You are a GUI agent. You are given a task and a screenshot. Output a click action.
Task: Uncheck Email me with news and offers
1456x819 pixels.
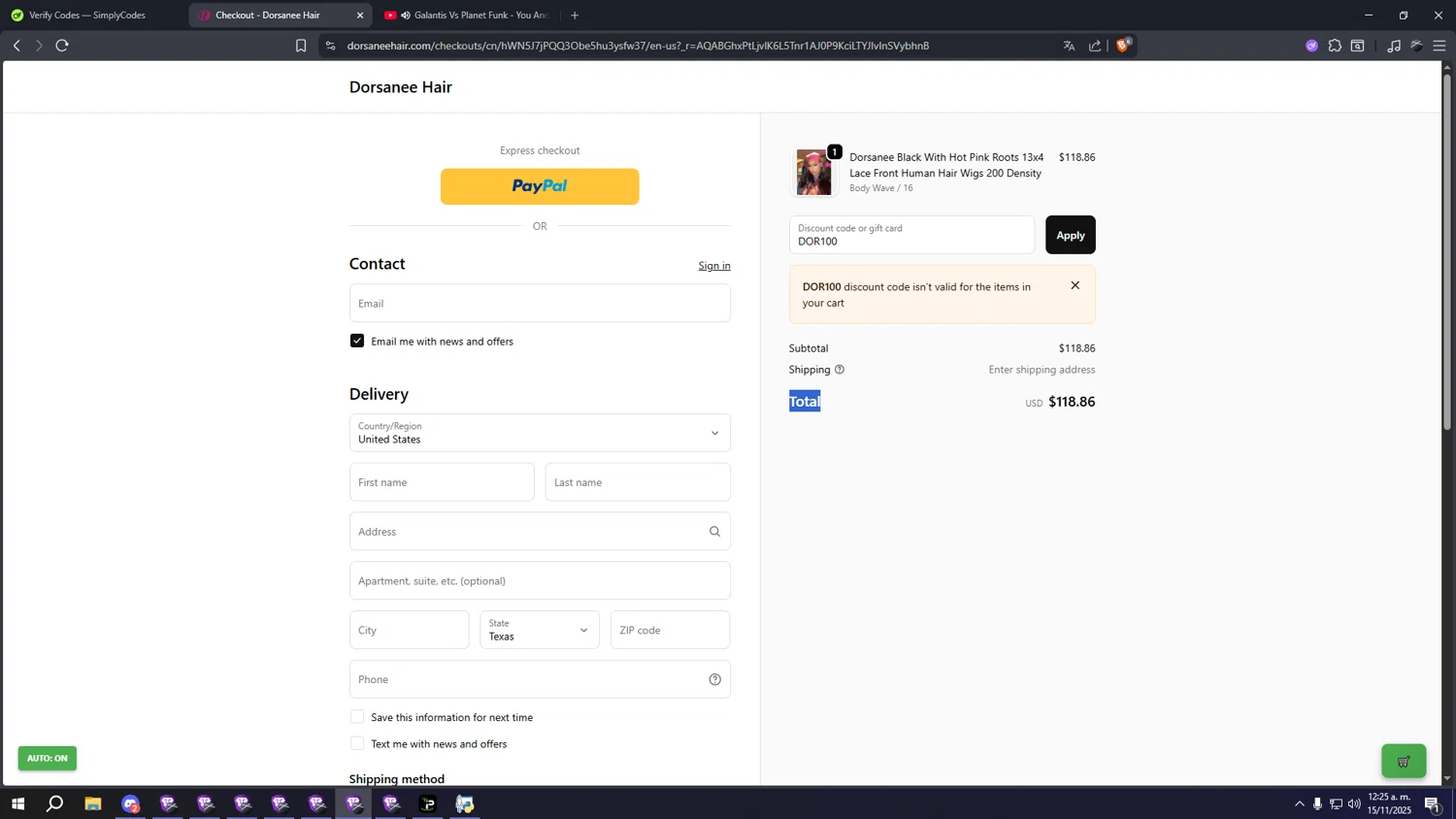click(x=357, y=341)
